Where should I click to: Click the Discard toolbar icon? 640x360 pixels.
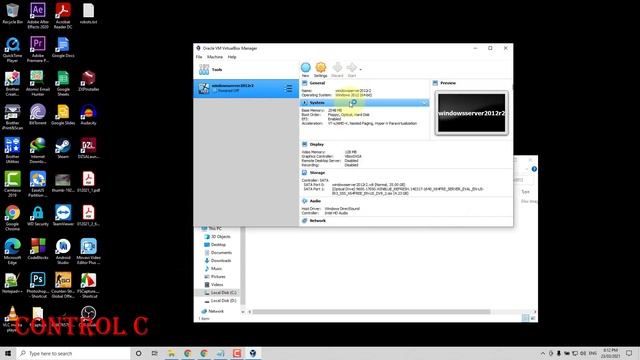(337, 68)
